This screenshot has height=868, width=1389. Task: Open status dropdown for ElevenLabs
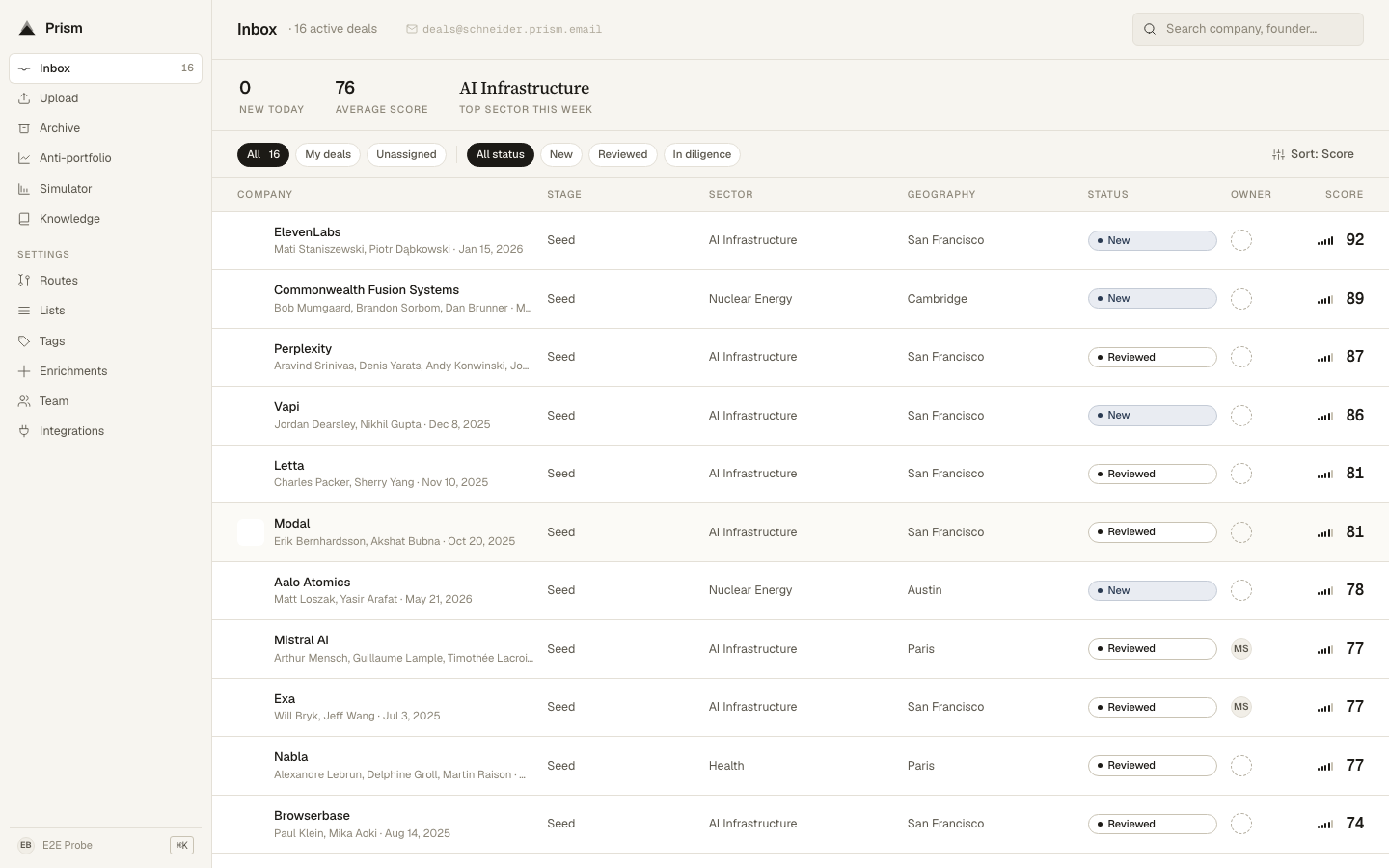pos(1152,240)
